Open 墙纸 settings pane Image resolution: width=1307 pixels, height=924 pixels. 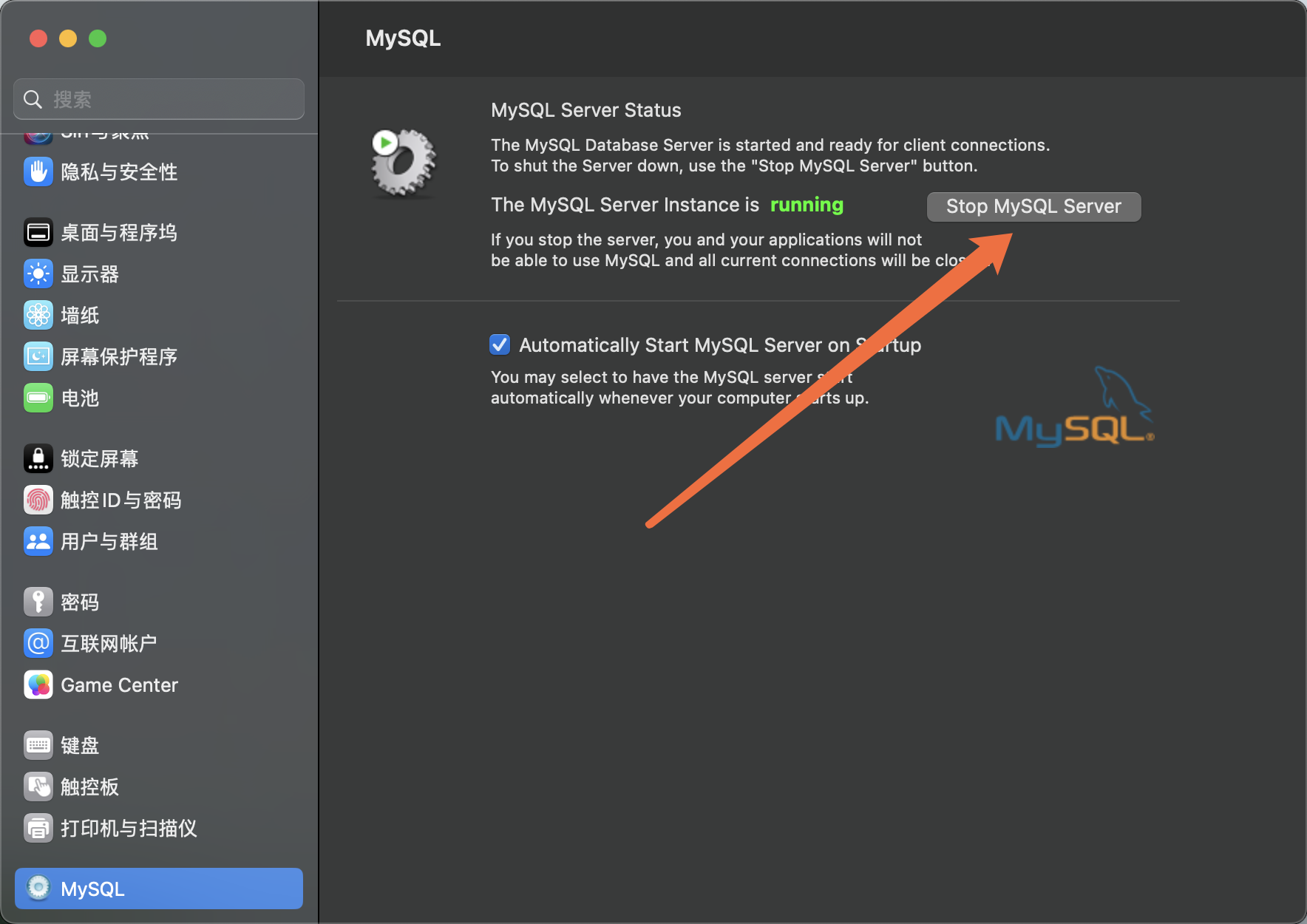80,316
